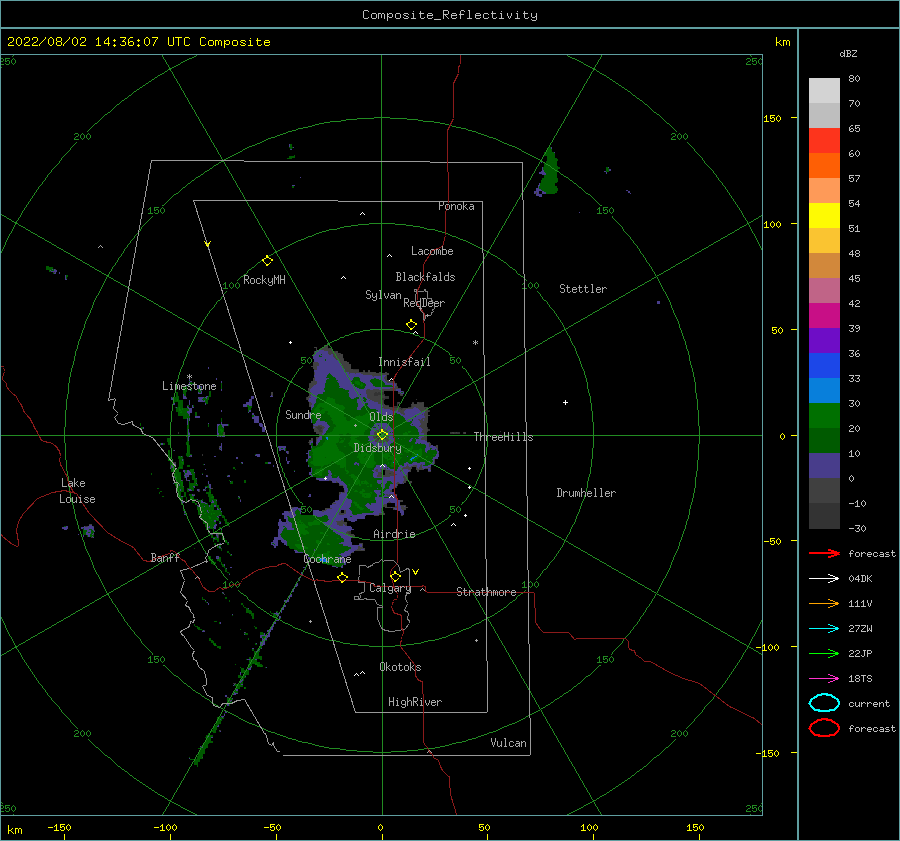The width and height of the screenshot is (900, 841).
Task: Click the -30 label in the dBZ legend
Action: coord(857,528)
